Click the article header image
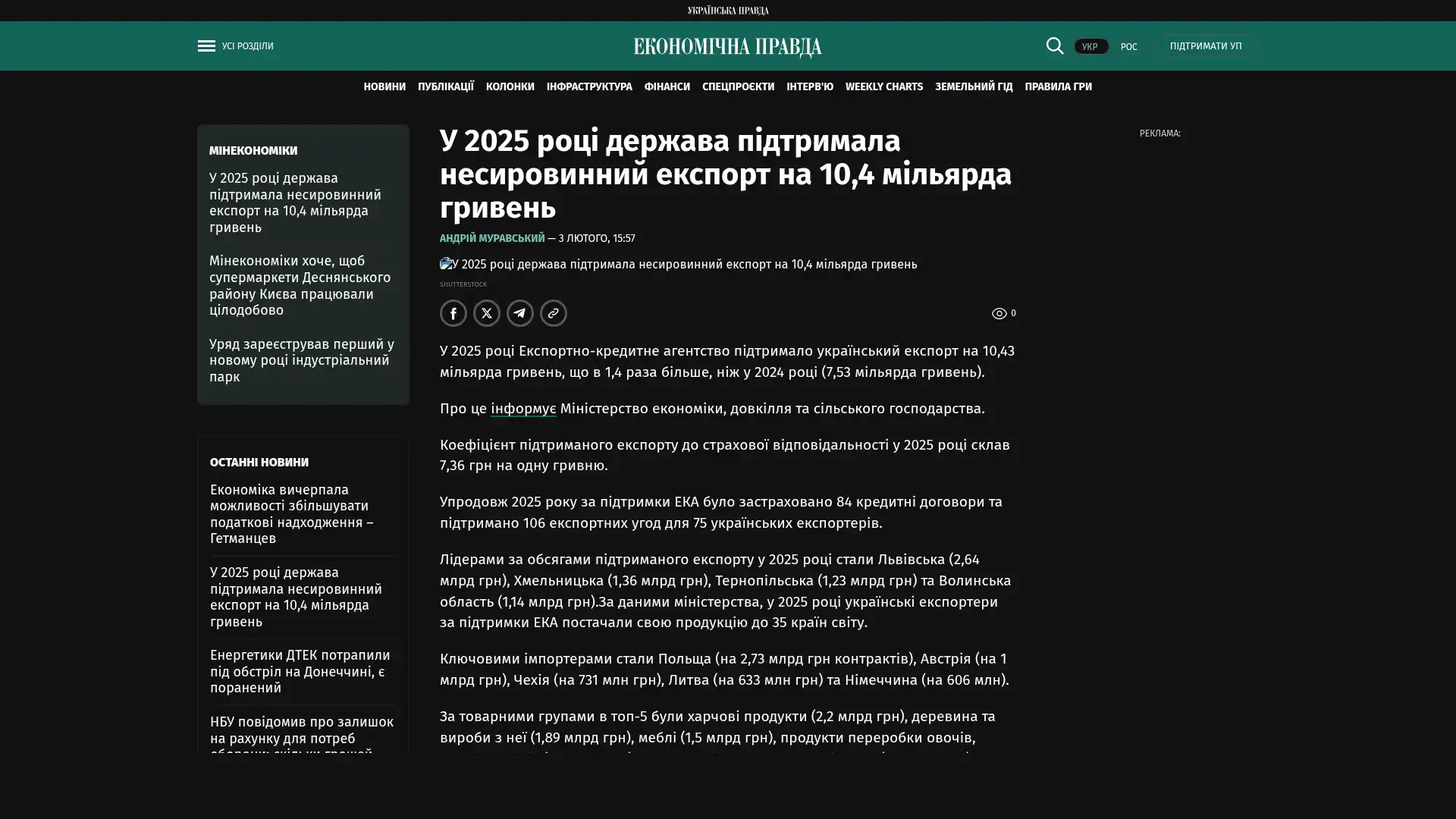1456x819 pixels. tap(678, 264)
